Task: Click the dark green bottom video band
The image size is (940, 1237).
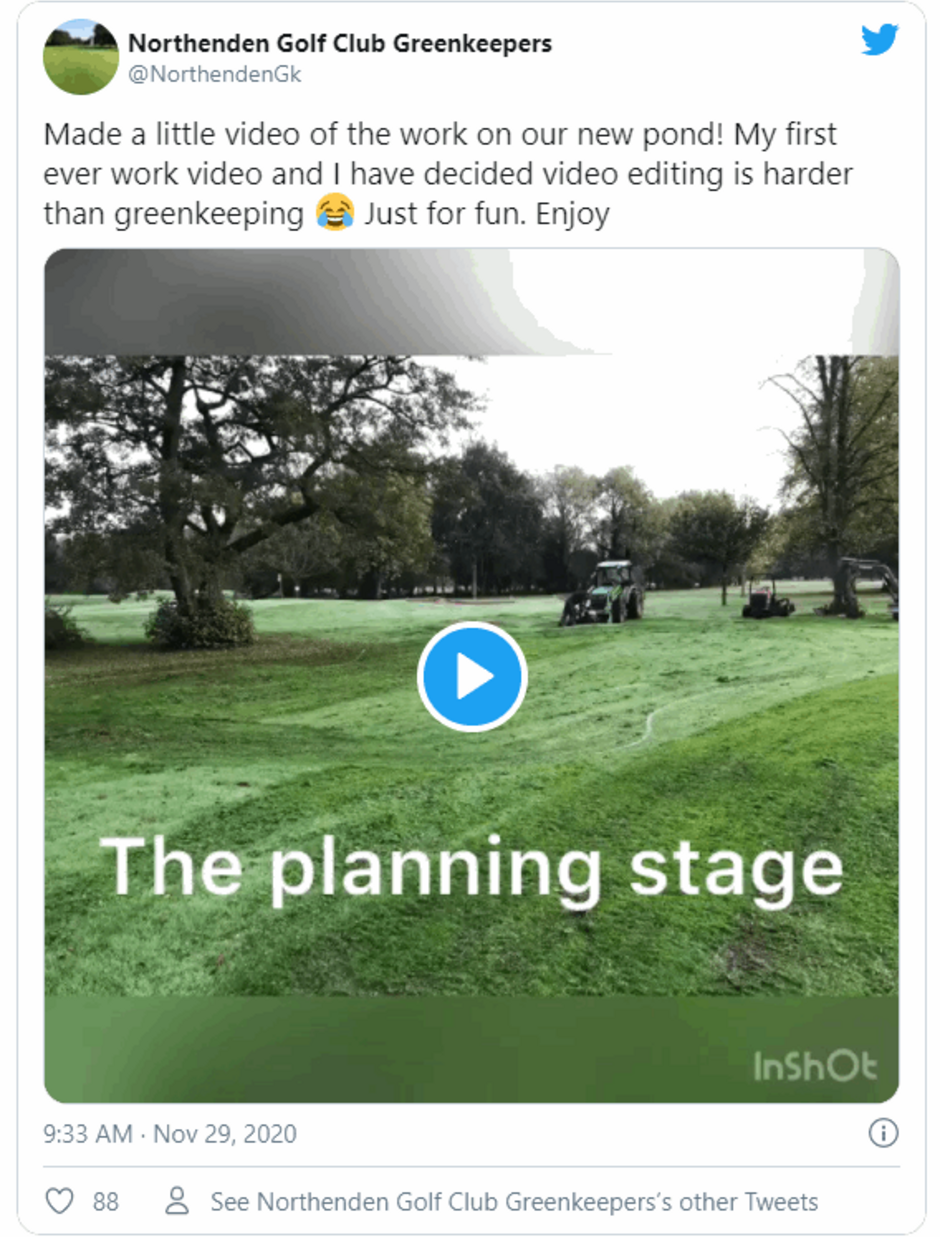Action: point(472,1049)
